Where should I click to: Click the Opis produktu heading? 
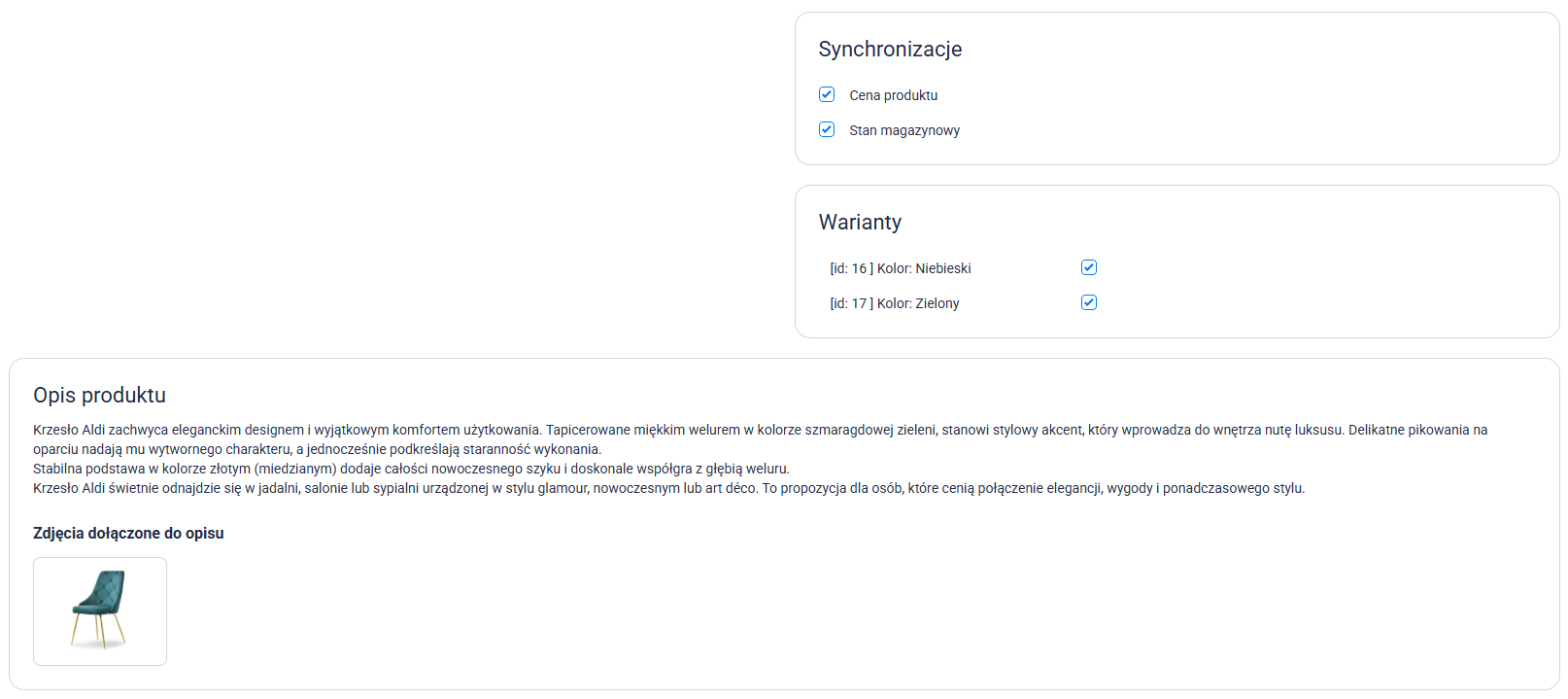99,396
